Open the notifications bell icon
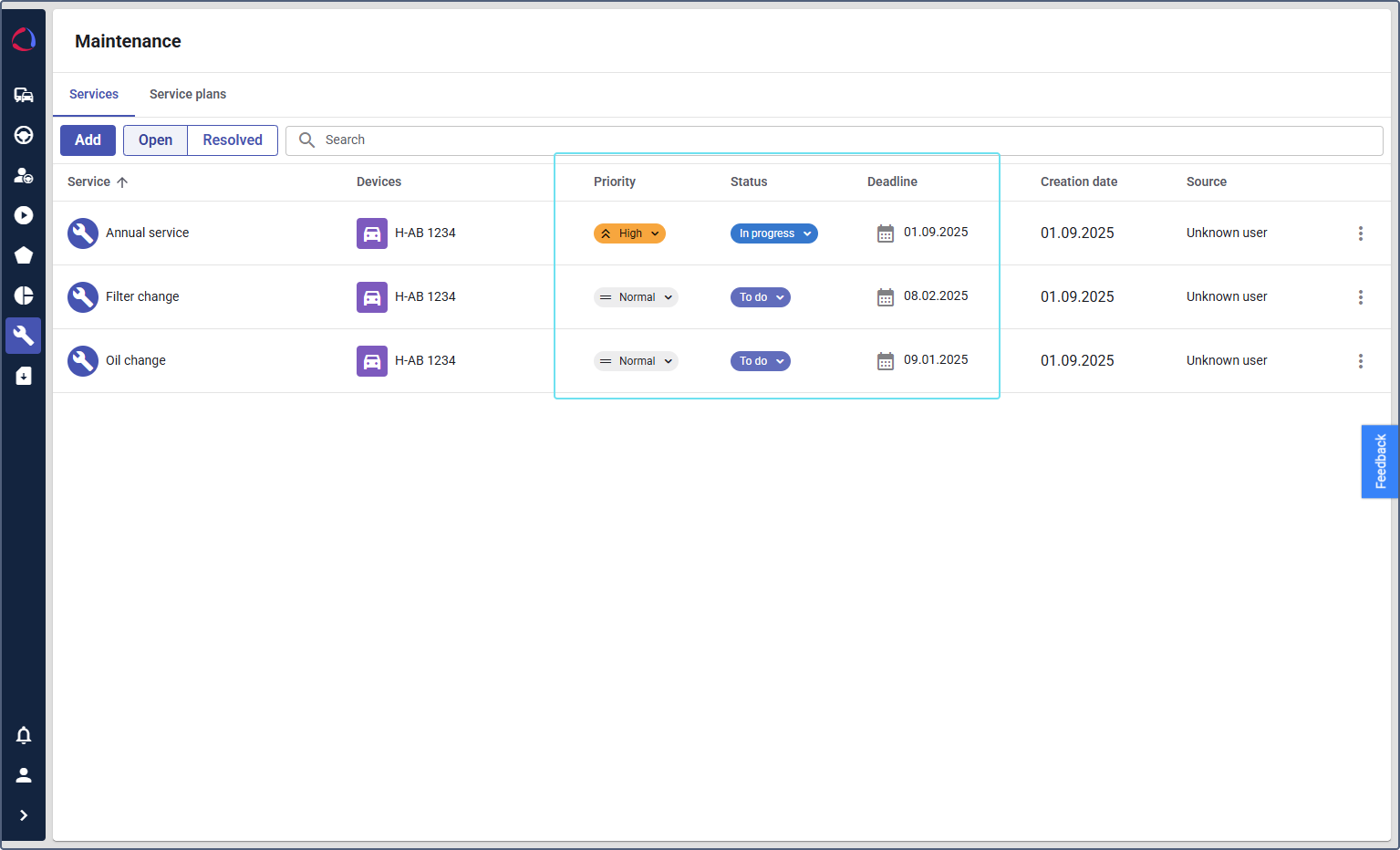The height and width of the screenshot is (850, 1400). coord(24,735)
